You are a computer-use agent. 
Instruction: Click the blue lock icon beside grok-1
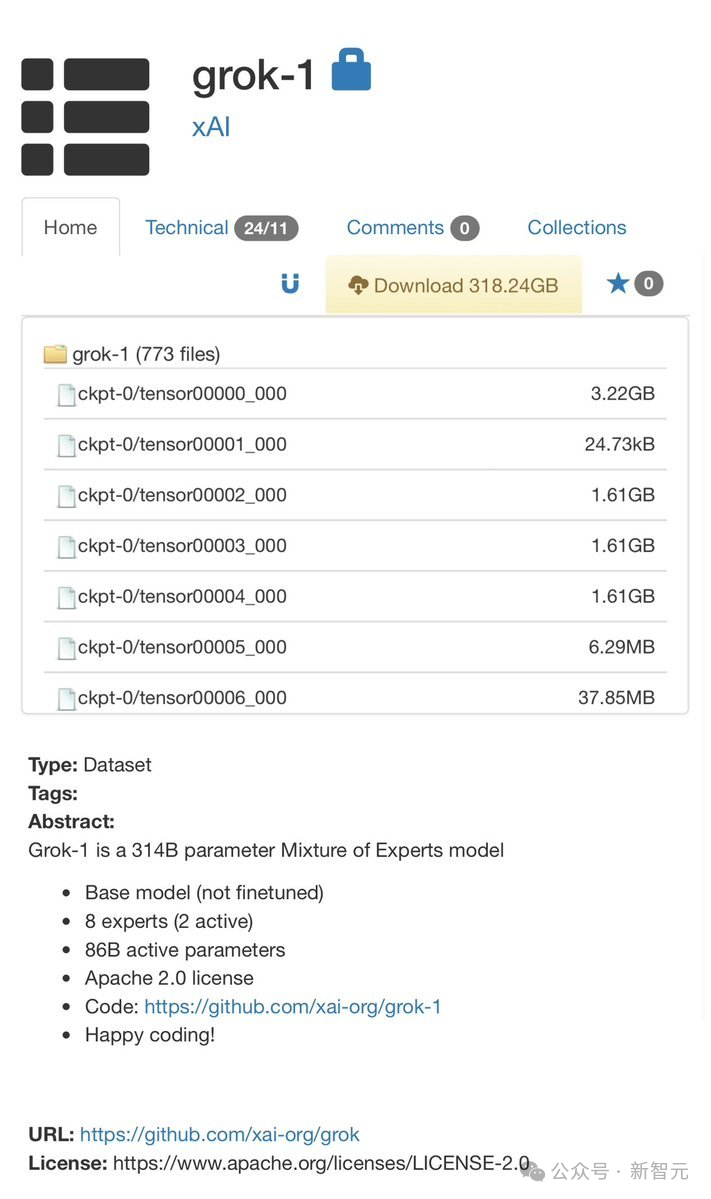point(352,70)
